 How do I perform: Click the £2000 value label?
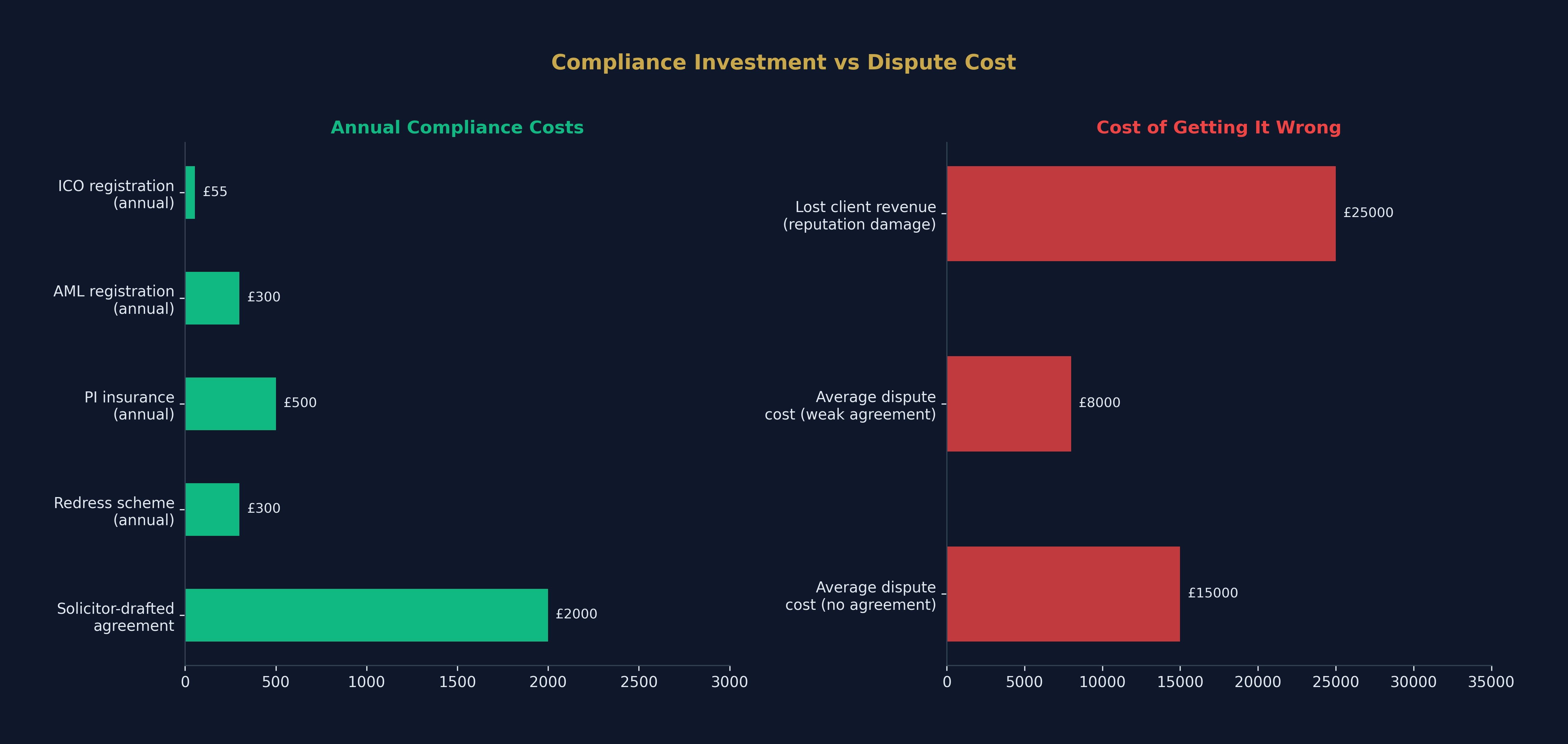click(x=576, y=614)
